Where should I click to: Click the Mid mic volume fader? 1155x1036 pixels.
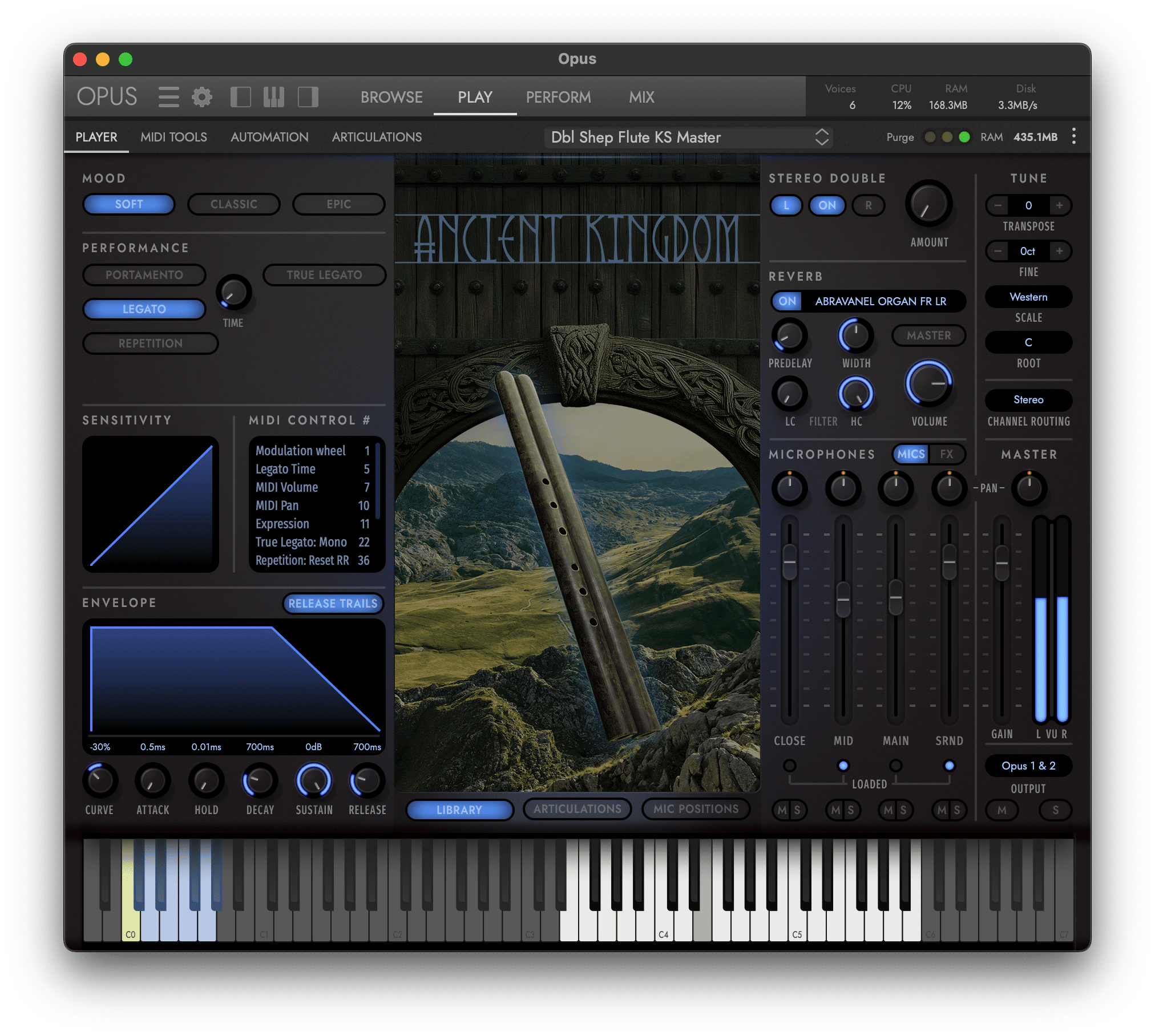tap(843, 599)
